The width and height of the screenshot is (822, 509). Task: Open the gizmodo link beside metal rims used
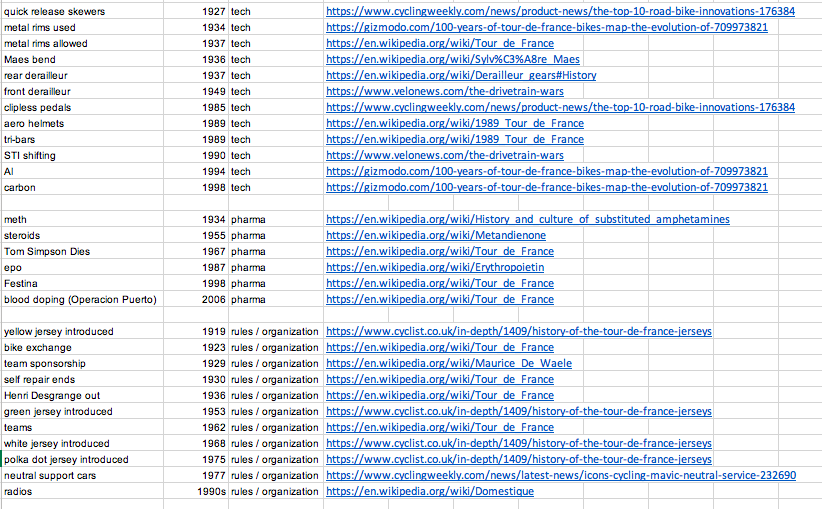[547, 27]
